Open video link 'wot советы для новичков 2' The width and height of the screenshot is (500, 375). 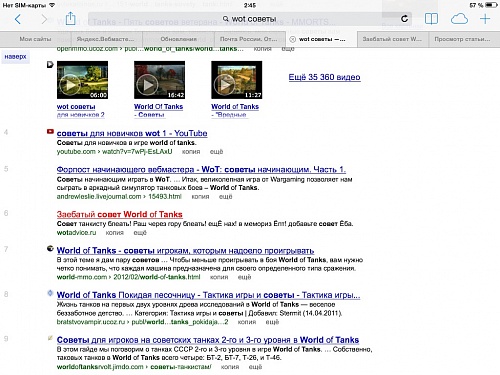[x=81, y=111]
